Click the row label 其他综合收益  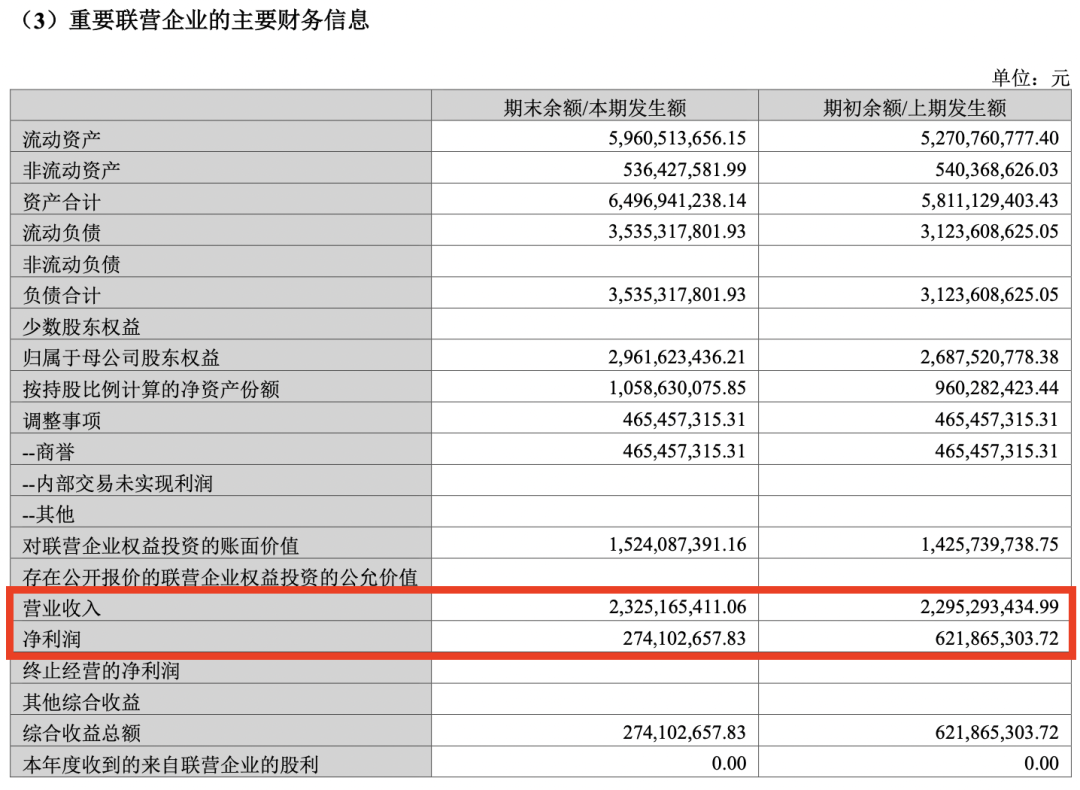(81, 703)
